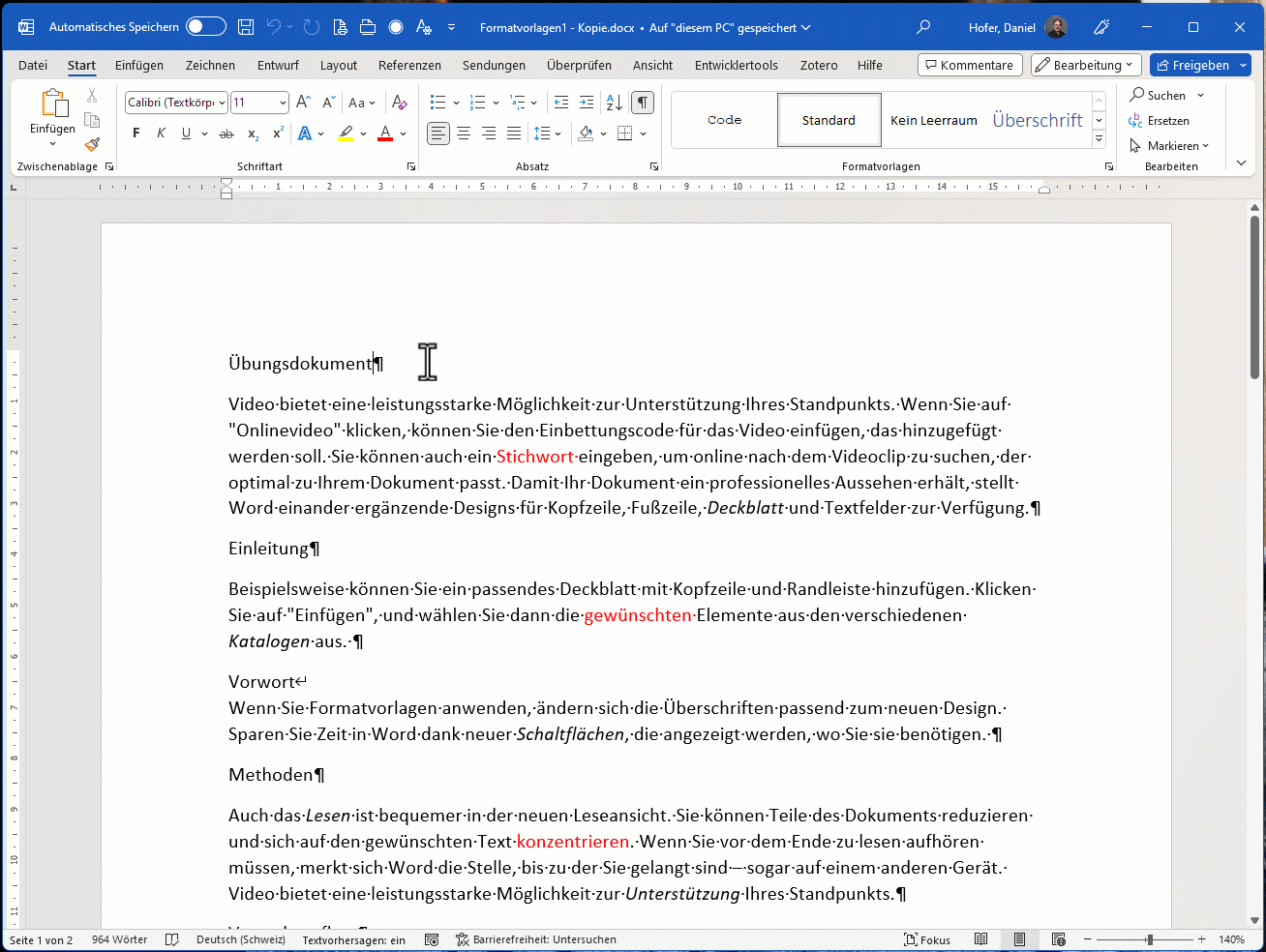
Task: Open the Einfügen ribbon tab
Action: click(139, 65)
